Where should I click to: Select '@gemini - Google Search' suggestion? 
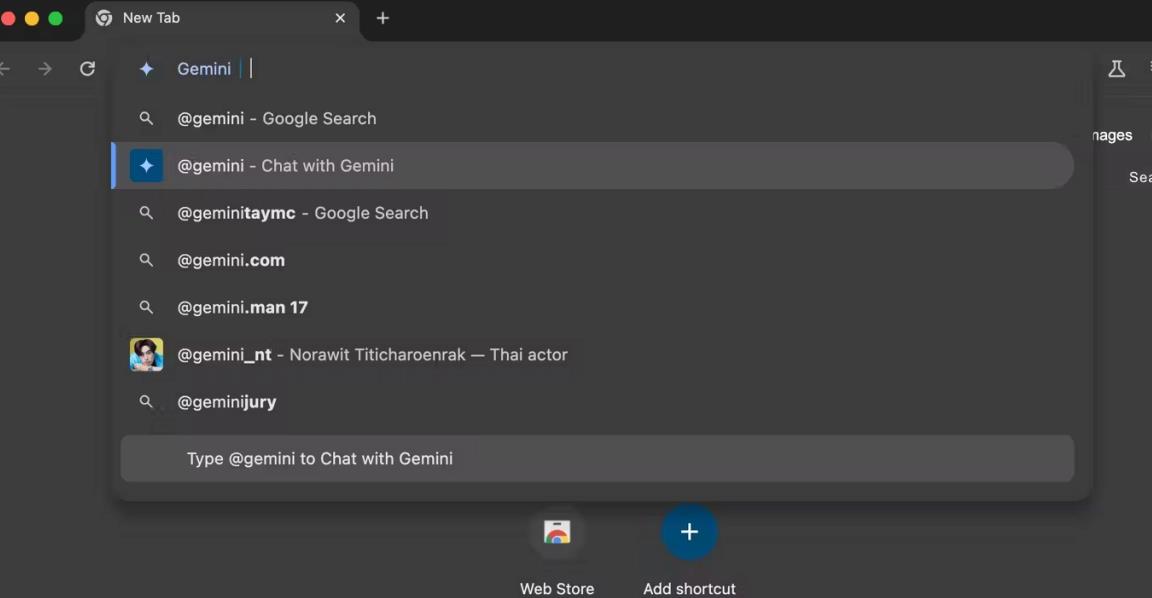point(277,119)
